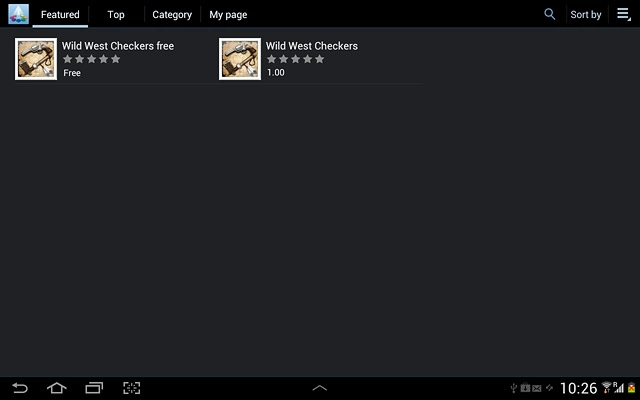Image resolution: width=640 pixels, height=400 pixels.
Task: Expand the bottom panel up-chevron
Action: pos(320,388)
